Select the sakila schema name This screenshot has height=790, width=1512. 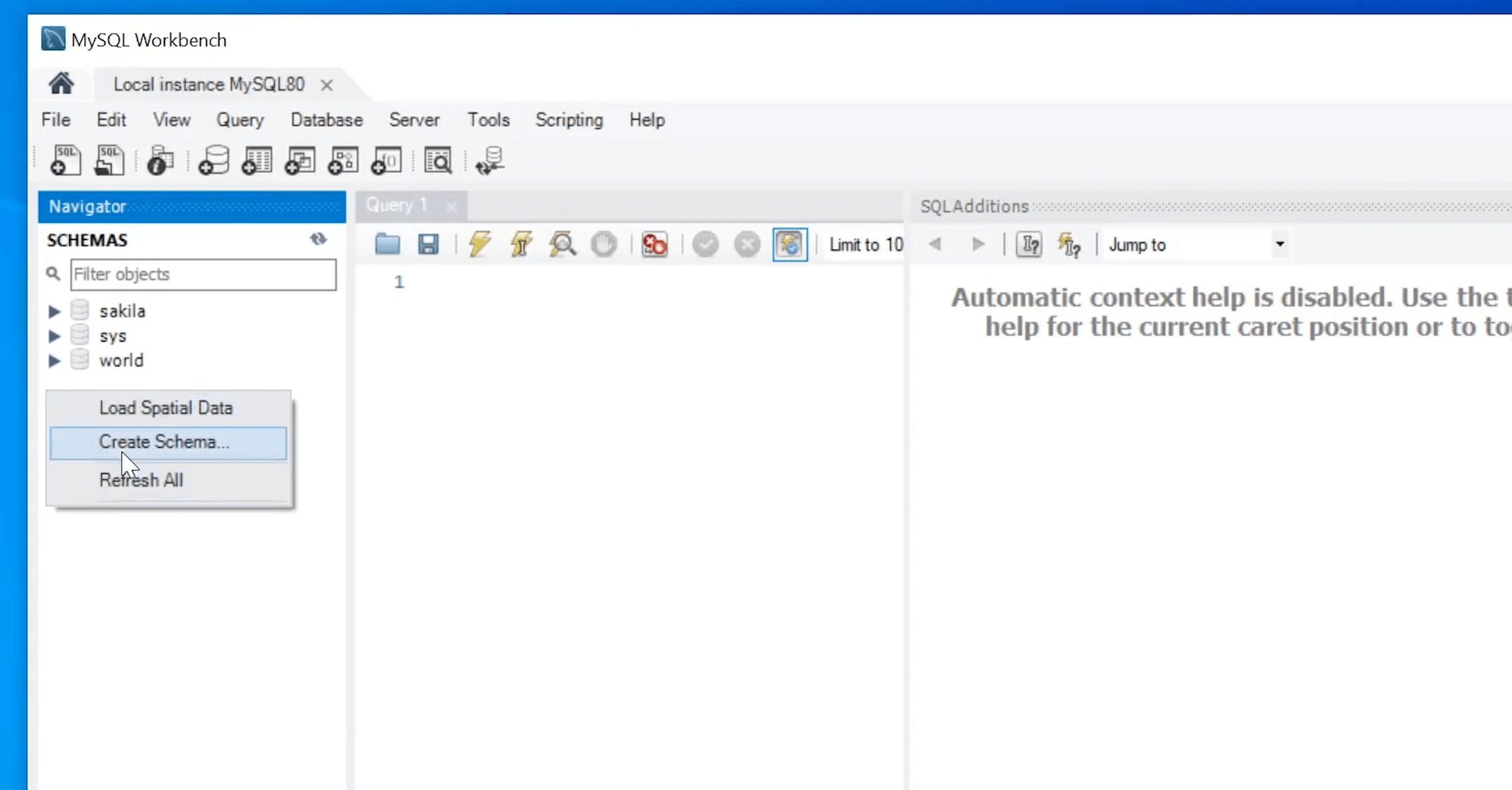[x=122, y=311]
